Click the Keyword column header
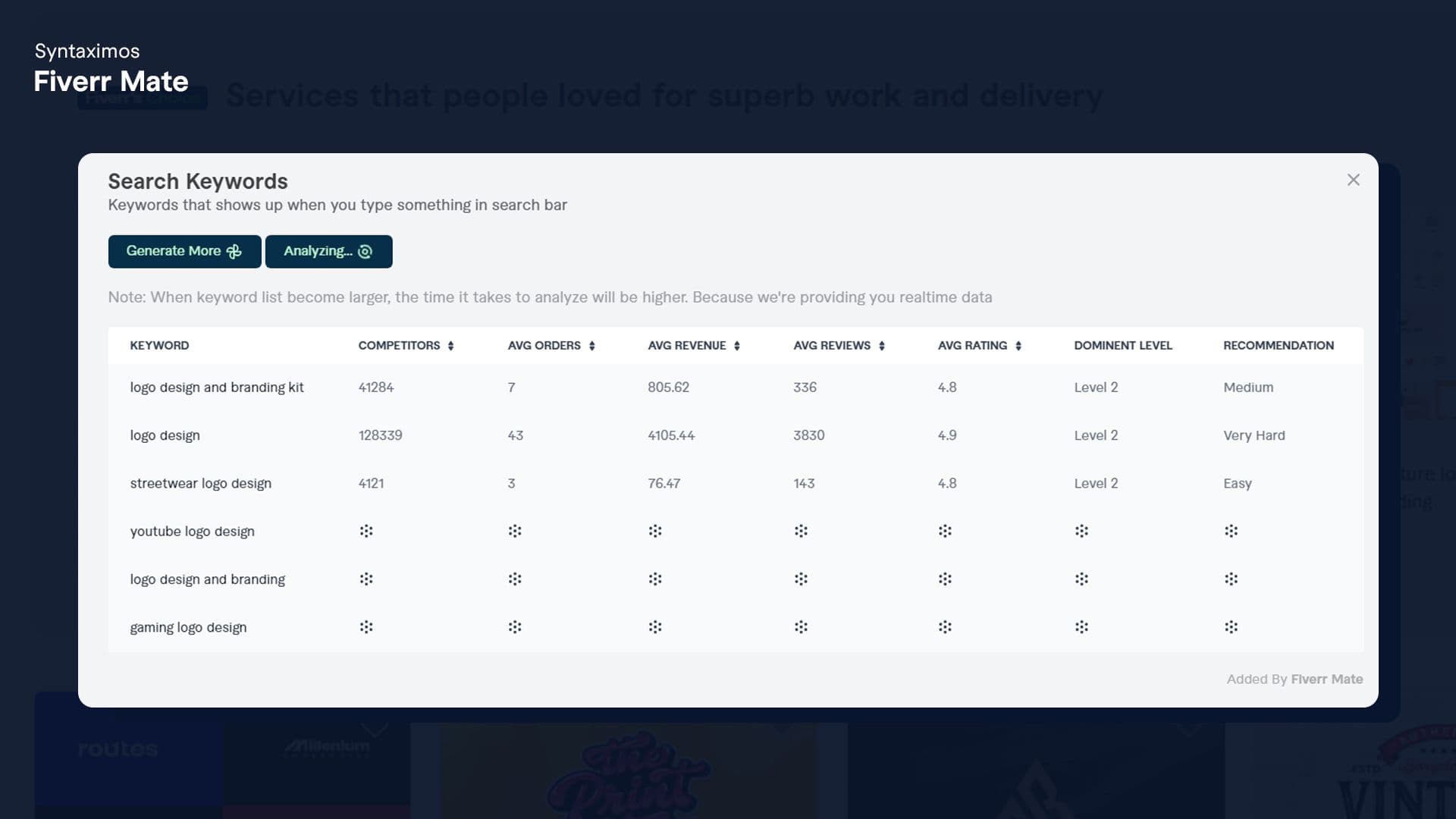The width and height of the screenshot is (1456, 819). 159,346
